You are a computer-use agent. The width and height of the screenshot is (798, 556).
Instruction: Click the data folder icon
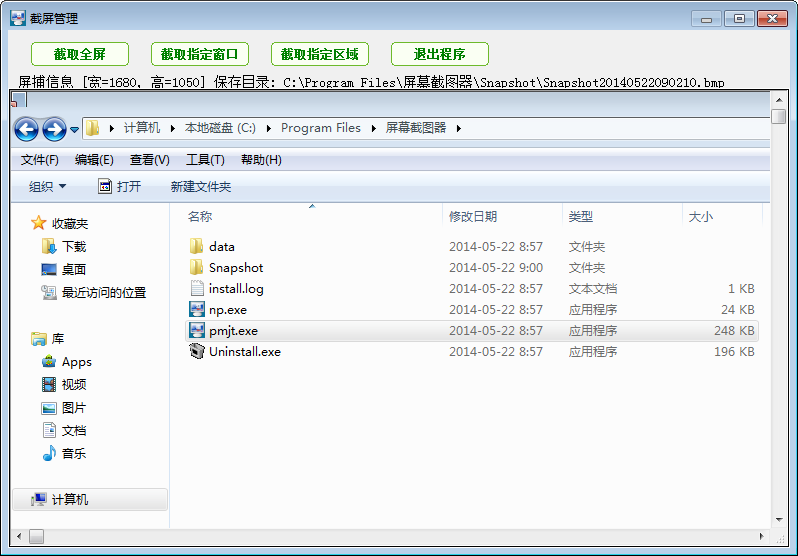tap(196, 246)
